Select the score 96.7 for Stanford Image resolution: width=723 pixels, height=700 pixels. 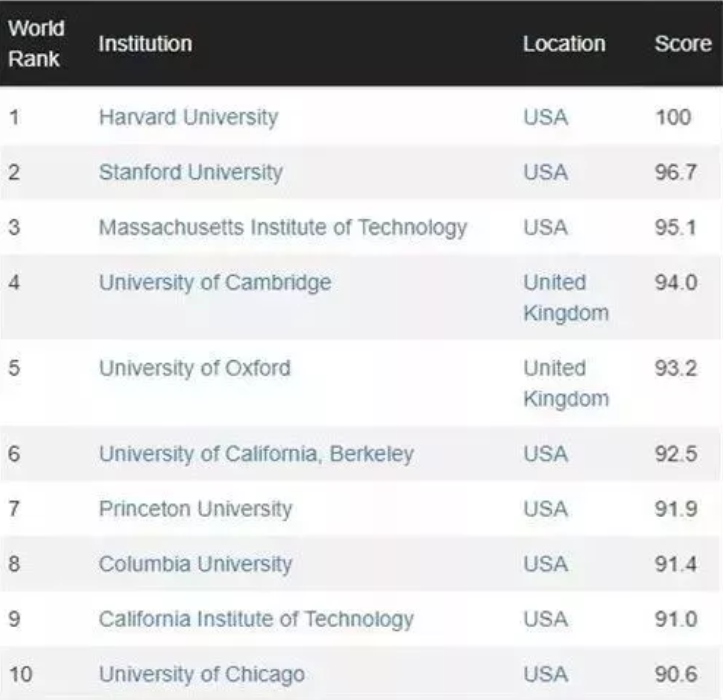tap(676, 172)
